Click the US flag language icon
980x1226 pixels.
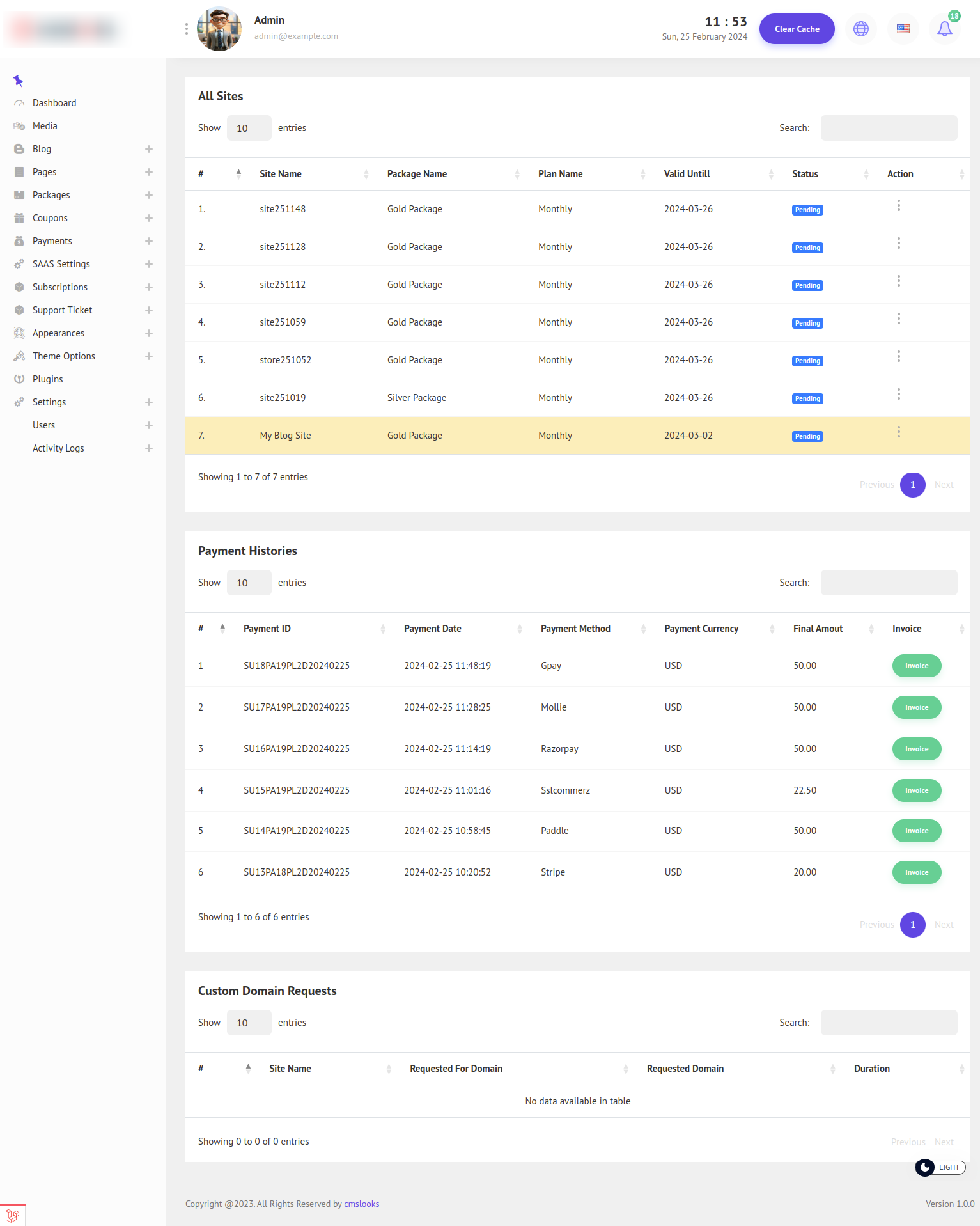[903, 29]
